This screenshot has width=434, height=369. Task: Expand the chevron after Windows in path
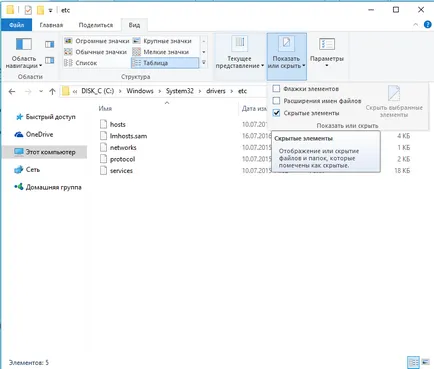pos(160,91)
